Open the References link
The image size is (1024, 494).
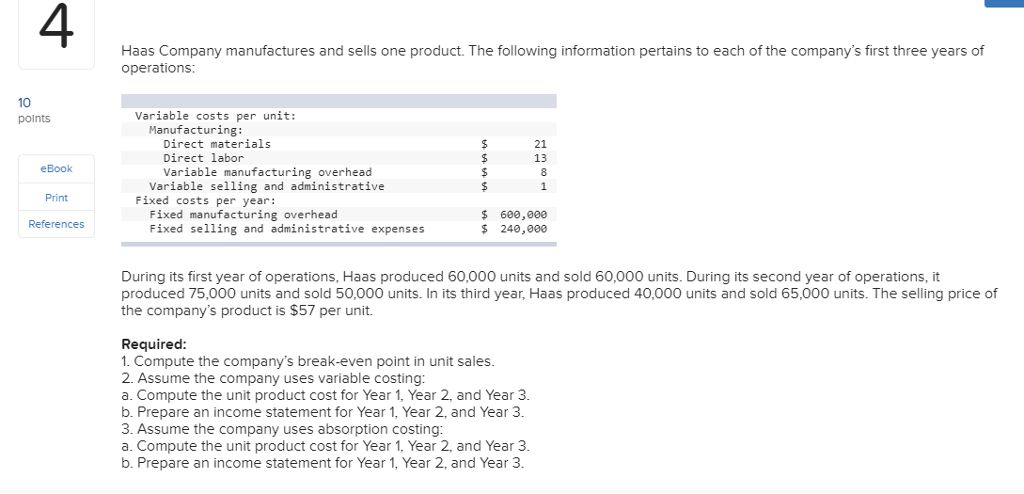click(x=56, y=224)
